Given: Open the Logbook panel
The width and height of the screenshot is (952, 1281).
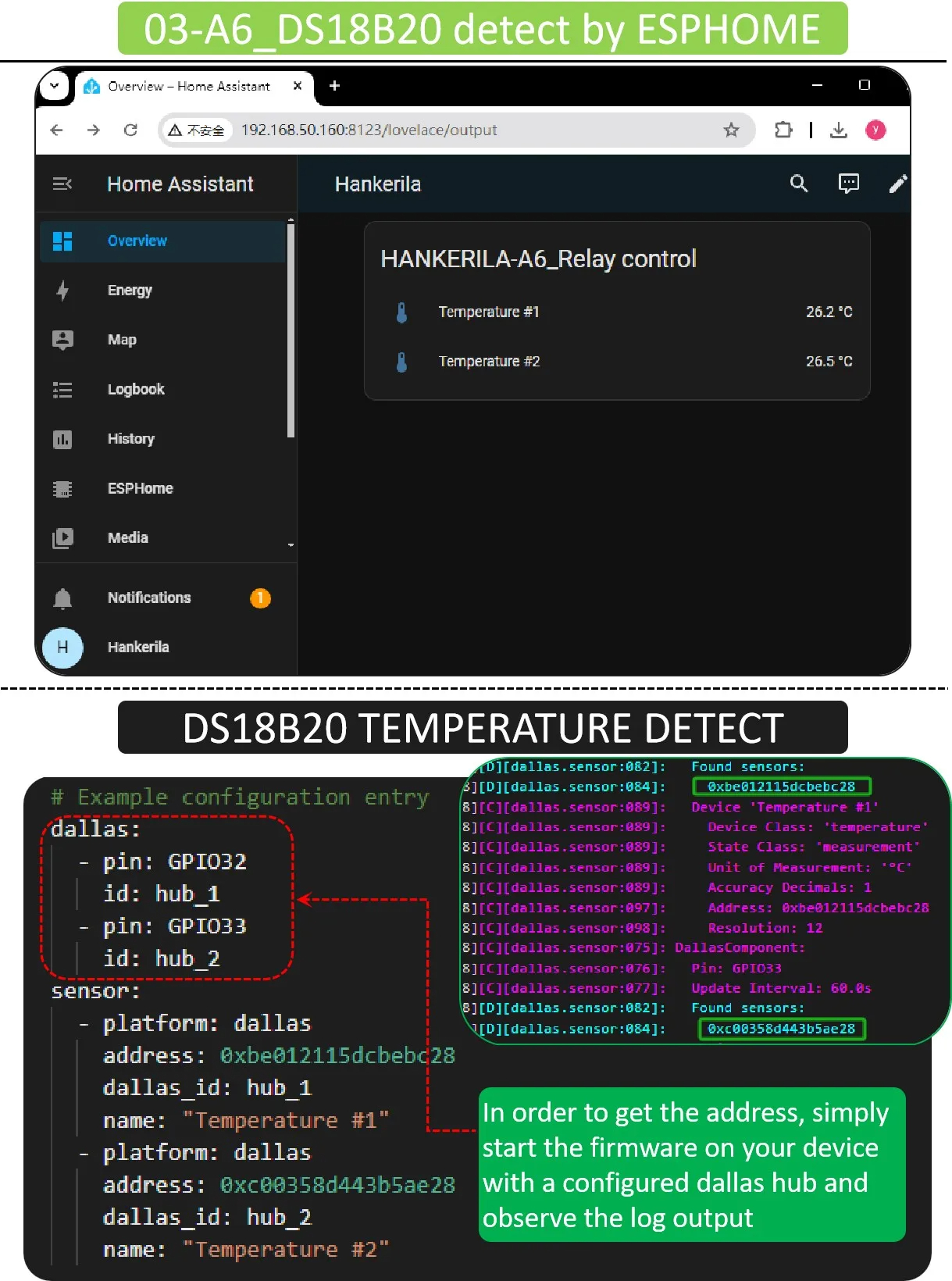Looking at the screenshot, I should point(162,389).
